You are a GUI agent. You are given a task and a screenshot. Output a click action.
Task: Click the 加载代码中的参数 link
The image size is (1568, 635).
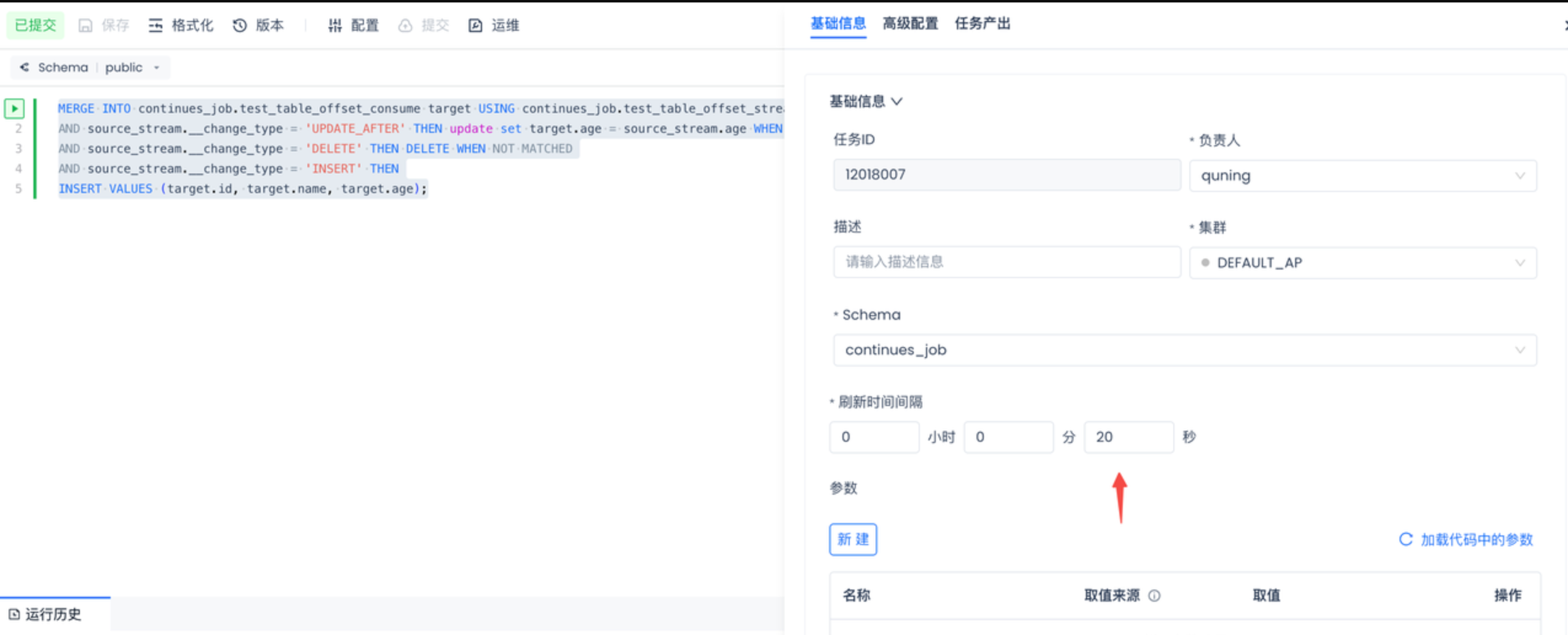(1476, 540)
